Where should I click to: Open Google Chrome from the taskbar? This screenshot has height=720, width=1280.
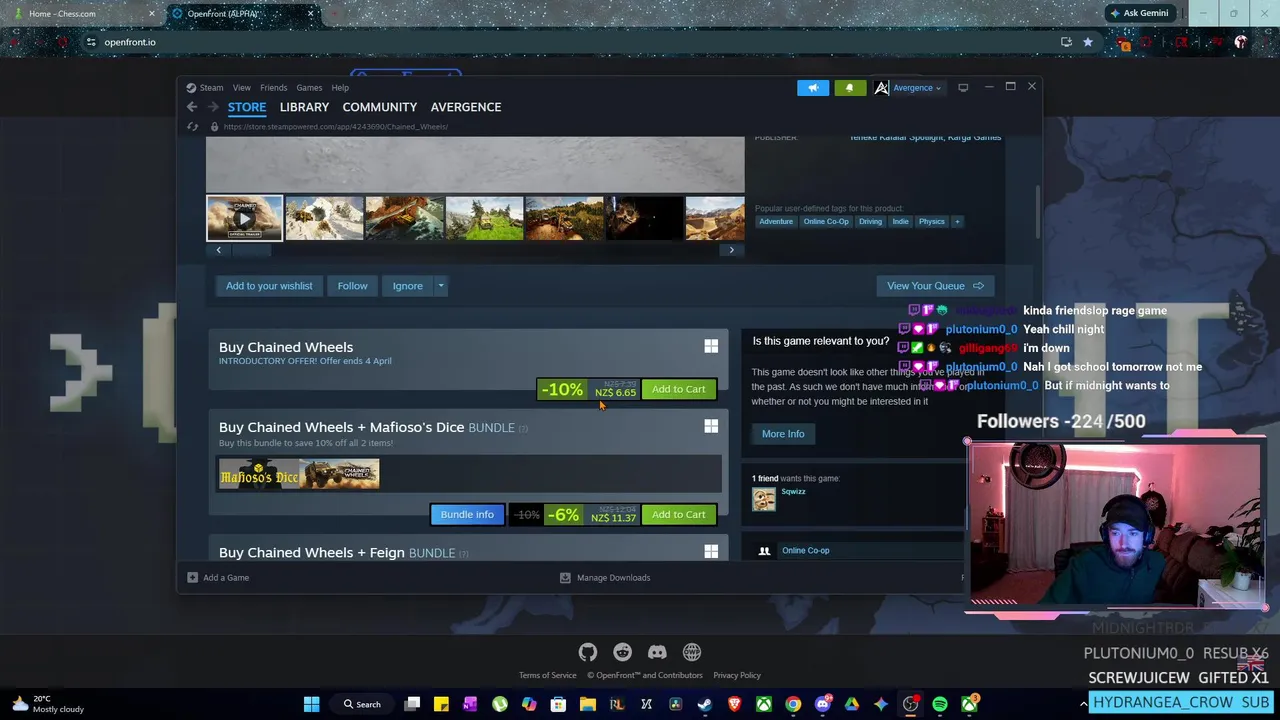tap(793, 705)
